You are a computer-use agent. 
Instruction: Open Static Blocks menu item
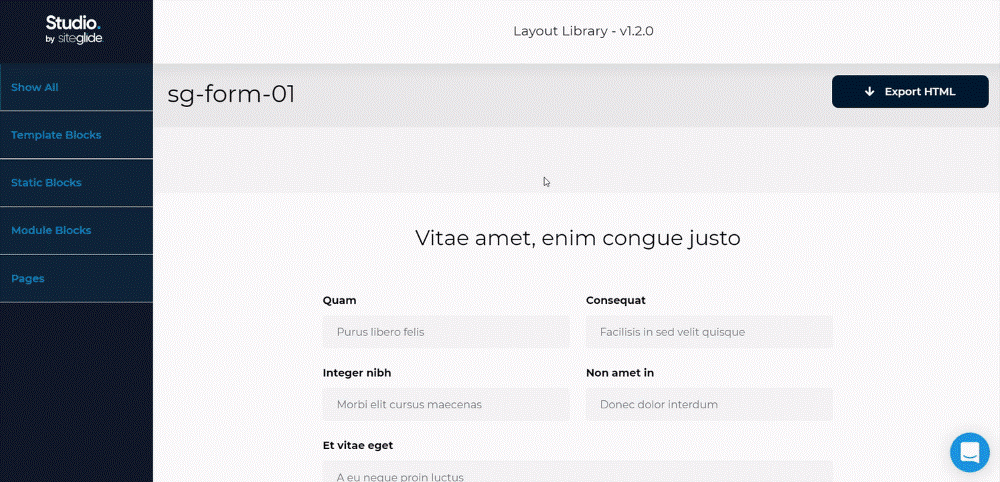[77, 183]
